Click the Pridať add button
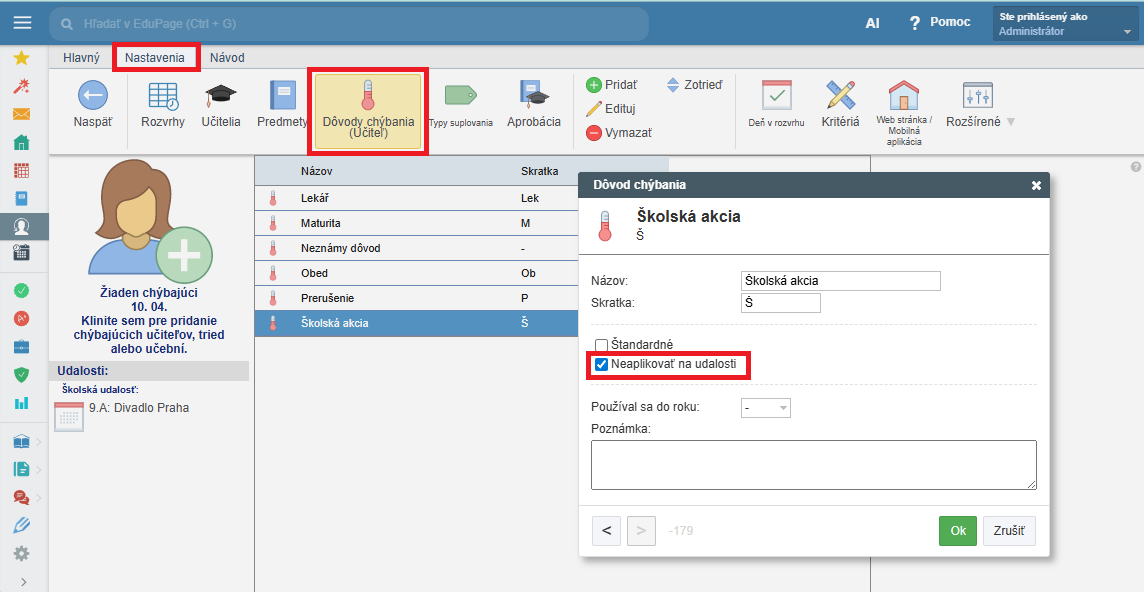 pos(612,85)
